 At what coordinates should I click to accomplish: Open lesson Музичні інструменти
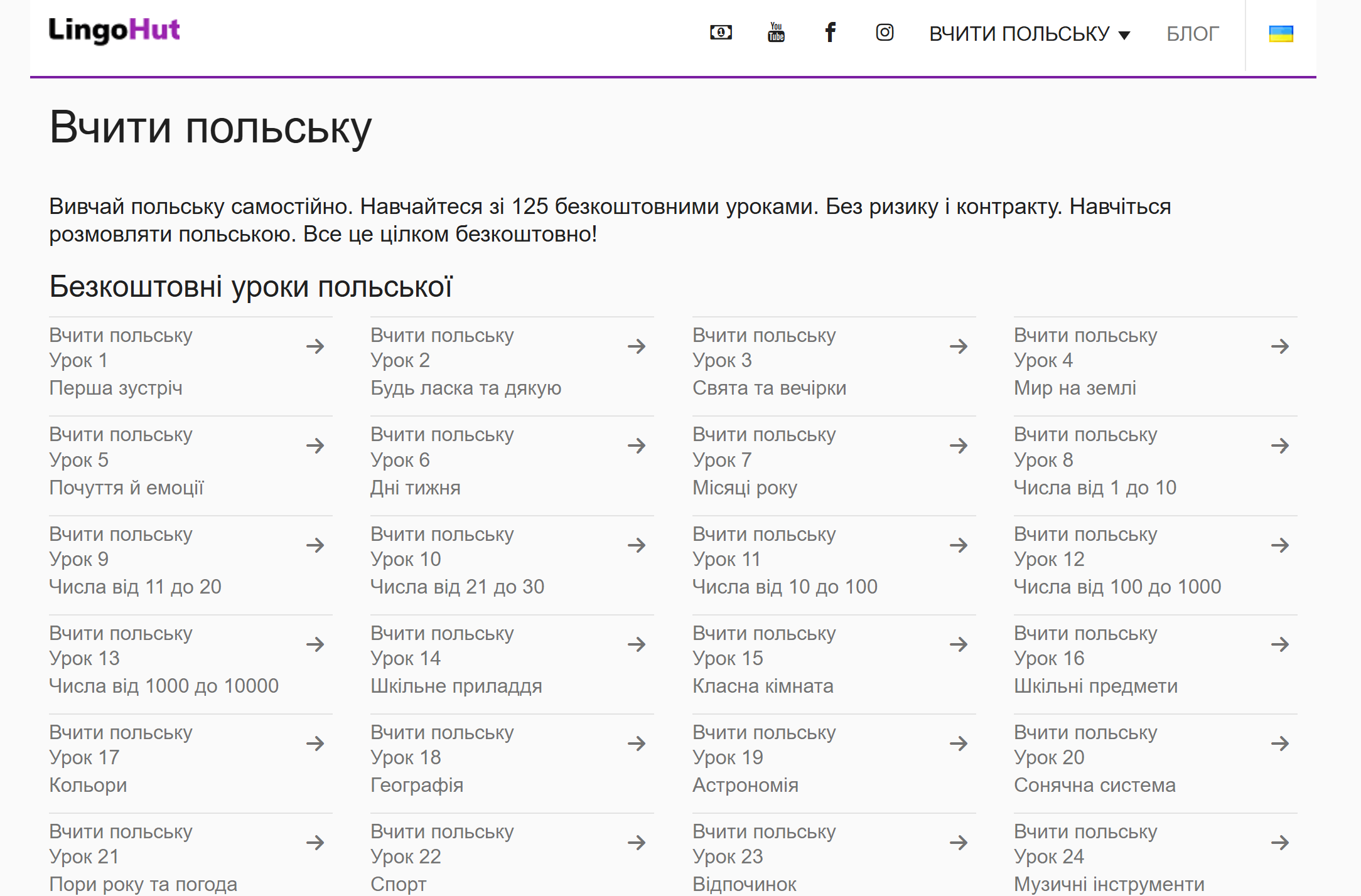coord(1109,883)
